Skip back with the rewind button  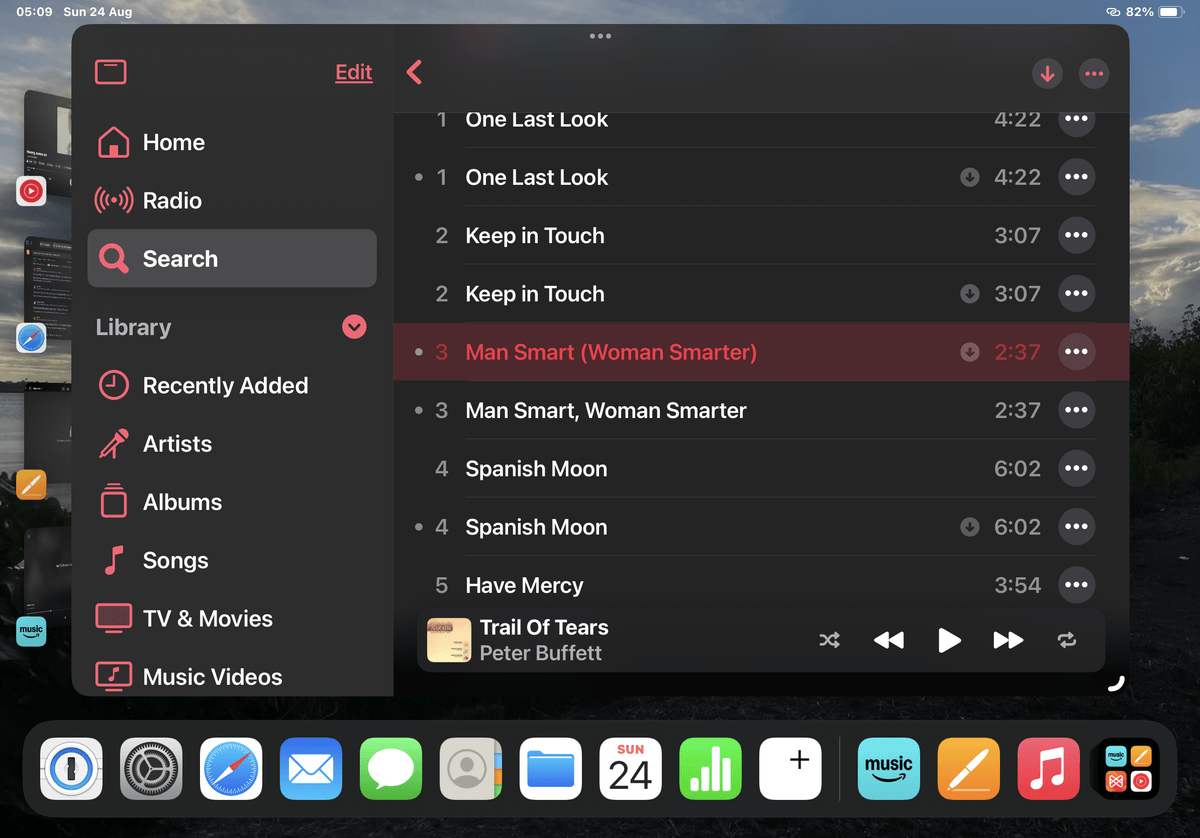[x=889, y=640]
